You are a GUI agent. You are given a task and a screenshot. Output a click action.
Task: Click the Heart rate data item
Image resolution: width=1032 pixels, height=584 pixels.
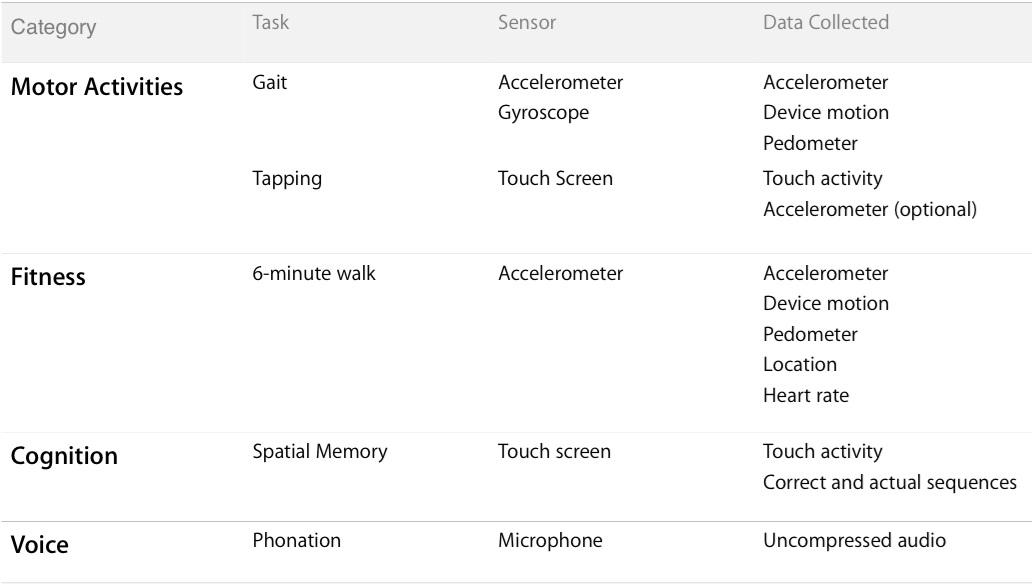pyautogui.click(x=806, y=396)
